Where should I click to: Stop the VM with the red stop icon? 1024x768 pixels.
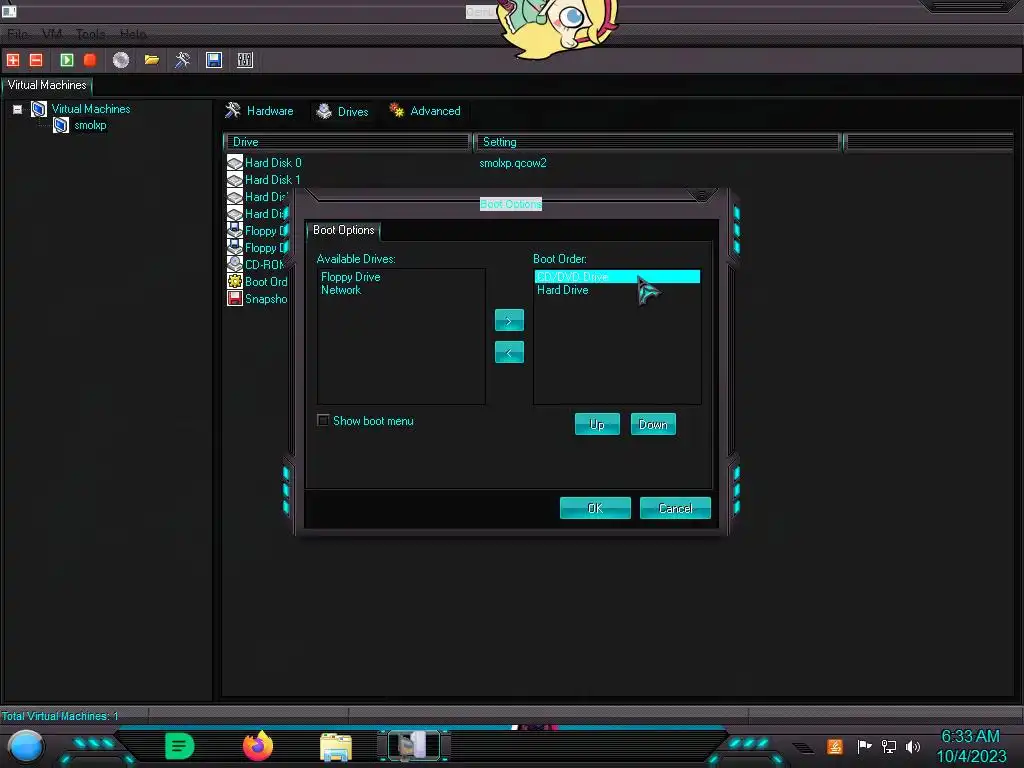pyautogui.click(x=90, y=60)
